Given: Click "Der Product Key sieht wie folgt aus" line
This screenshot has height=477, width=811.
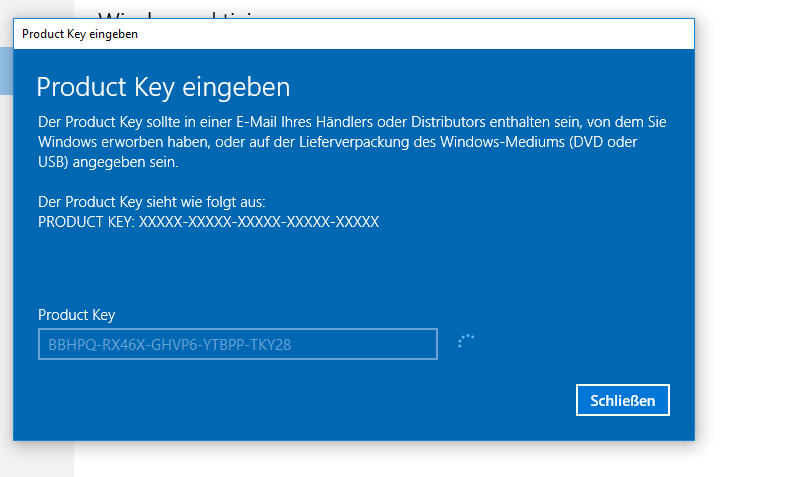Looking at the screenshot, I should point(150,201).
